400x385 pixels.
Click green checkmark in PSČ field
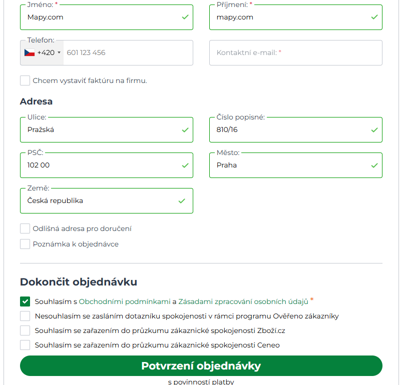(x=185, y=165)
